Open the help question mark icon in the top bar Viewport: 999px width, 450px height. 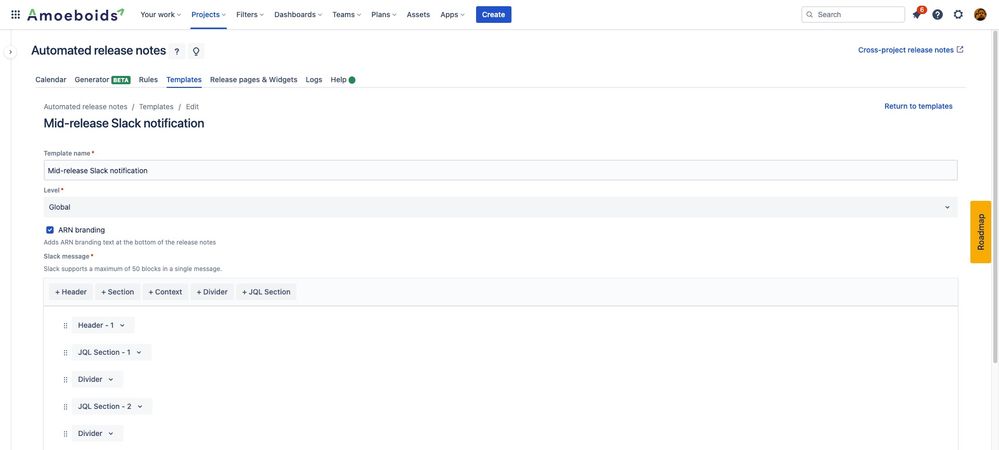click(937, 14)
